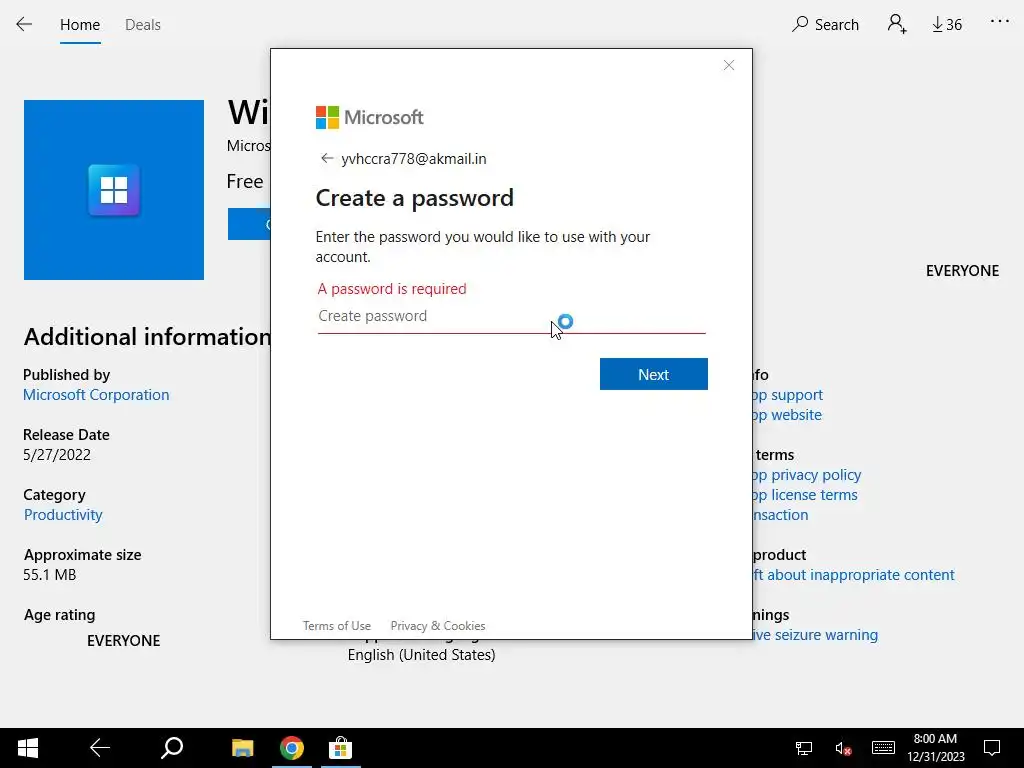The width and height of the screenshot is (1024, 768).
Task: Open Terms of Use link
Action: (337, 626)
